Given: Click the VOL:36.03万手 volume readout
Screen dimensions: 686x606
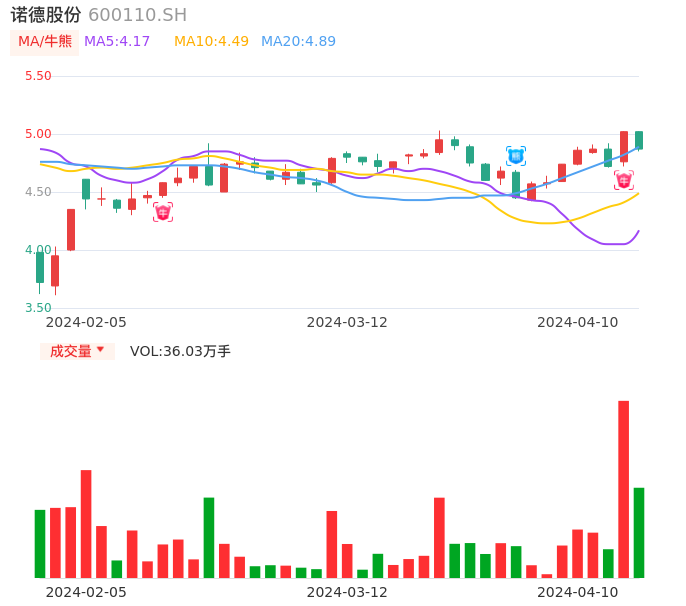Looking at the screenshot, I should [180, 351].
